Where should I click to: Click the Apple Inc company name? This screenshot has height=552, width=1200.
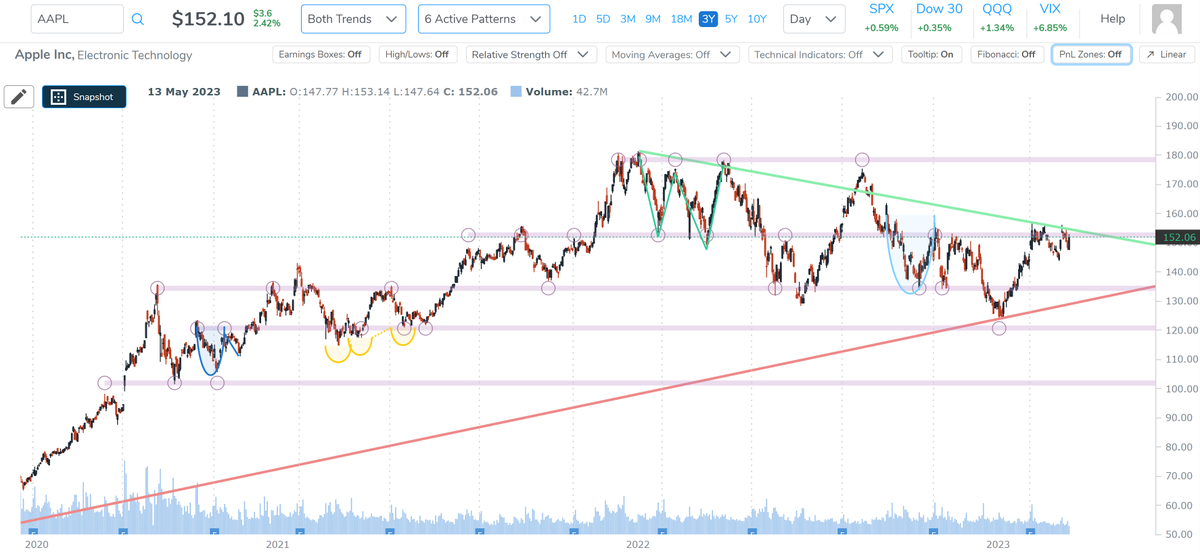[x=43, y=55]
